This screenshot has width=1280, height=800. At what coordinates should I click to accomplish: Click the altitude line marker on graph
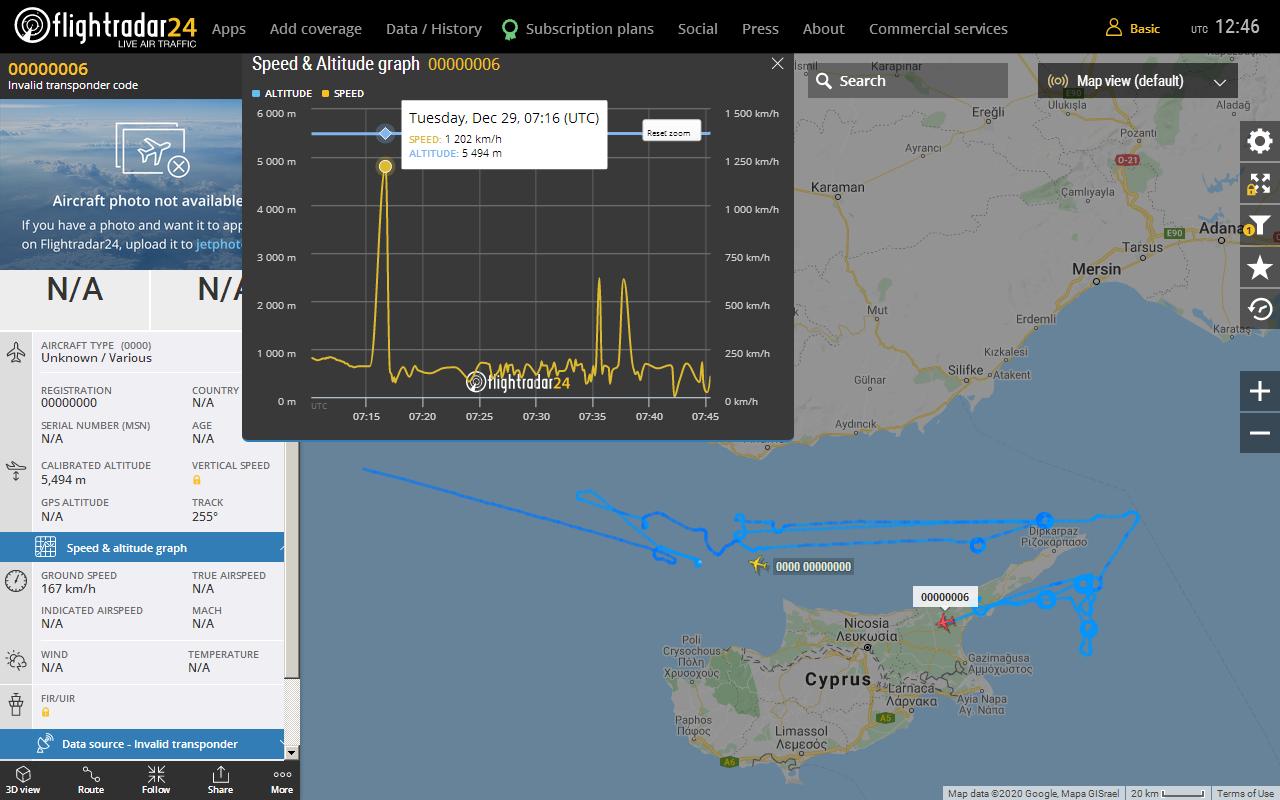(x=385, y=133)
